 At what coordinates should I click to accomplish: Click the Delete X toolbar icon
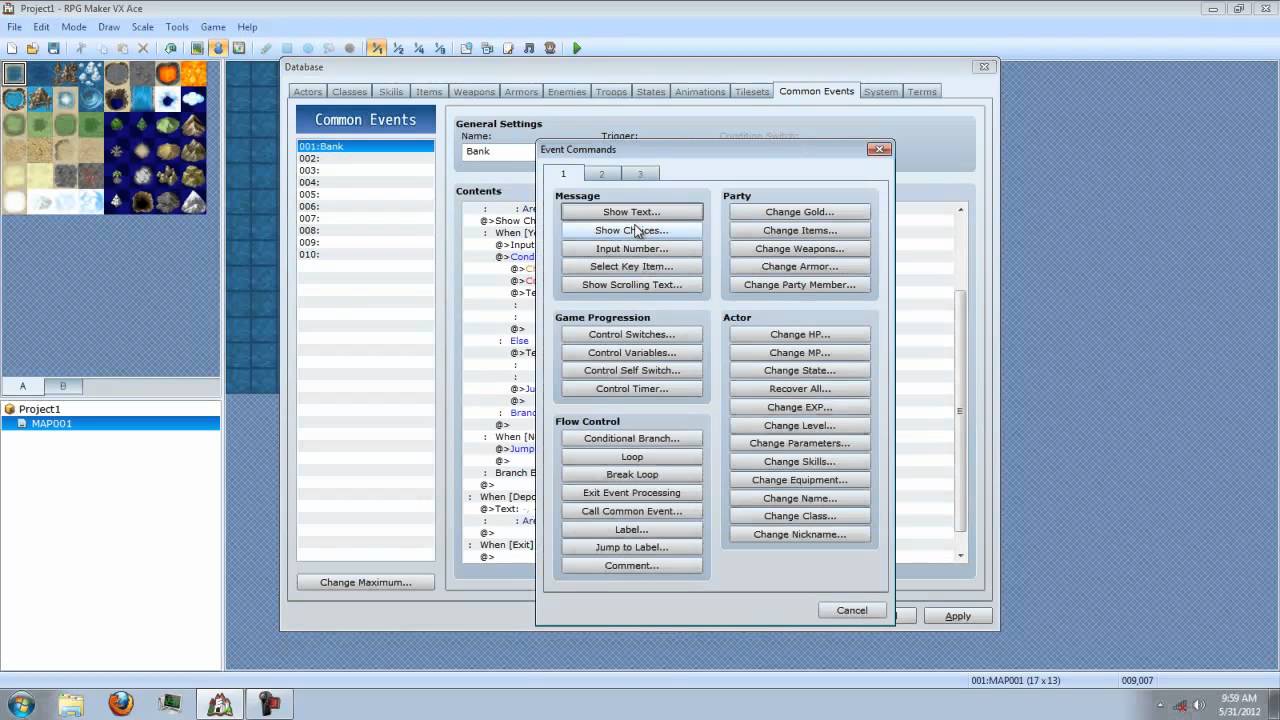143,48
